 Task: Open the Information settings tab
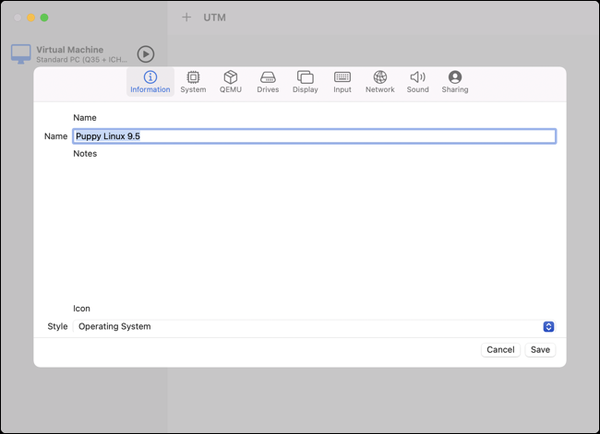point(150,82)
